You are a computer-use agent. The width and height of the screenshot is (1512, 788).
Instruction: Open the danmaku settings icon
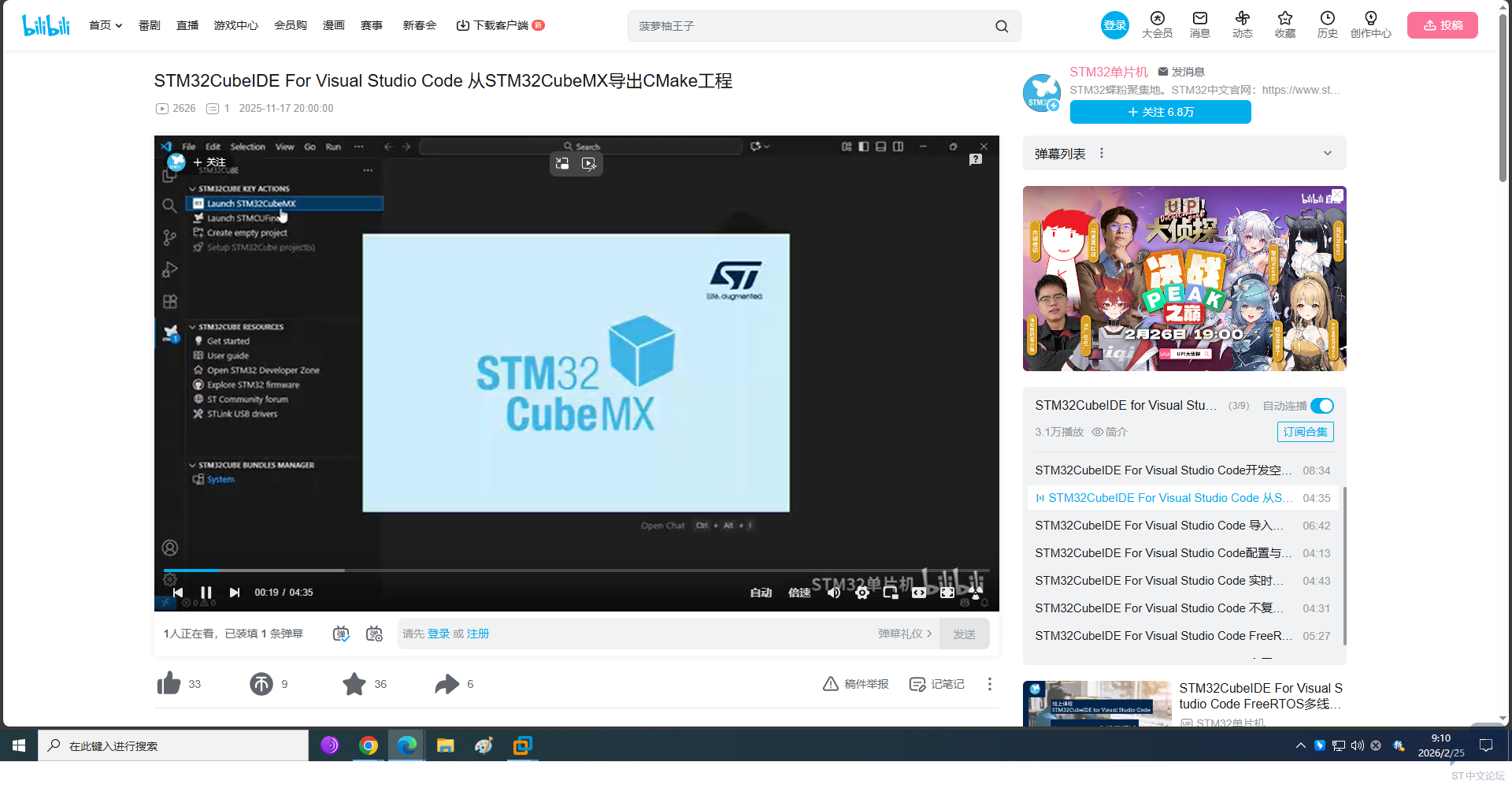point(375,634)
